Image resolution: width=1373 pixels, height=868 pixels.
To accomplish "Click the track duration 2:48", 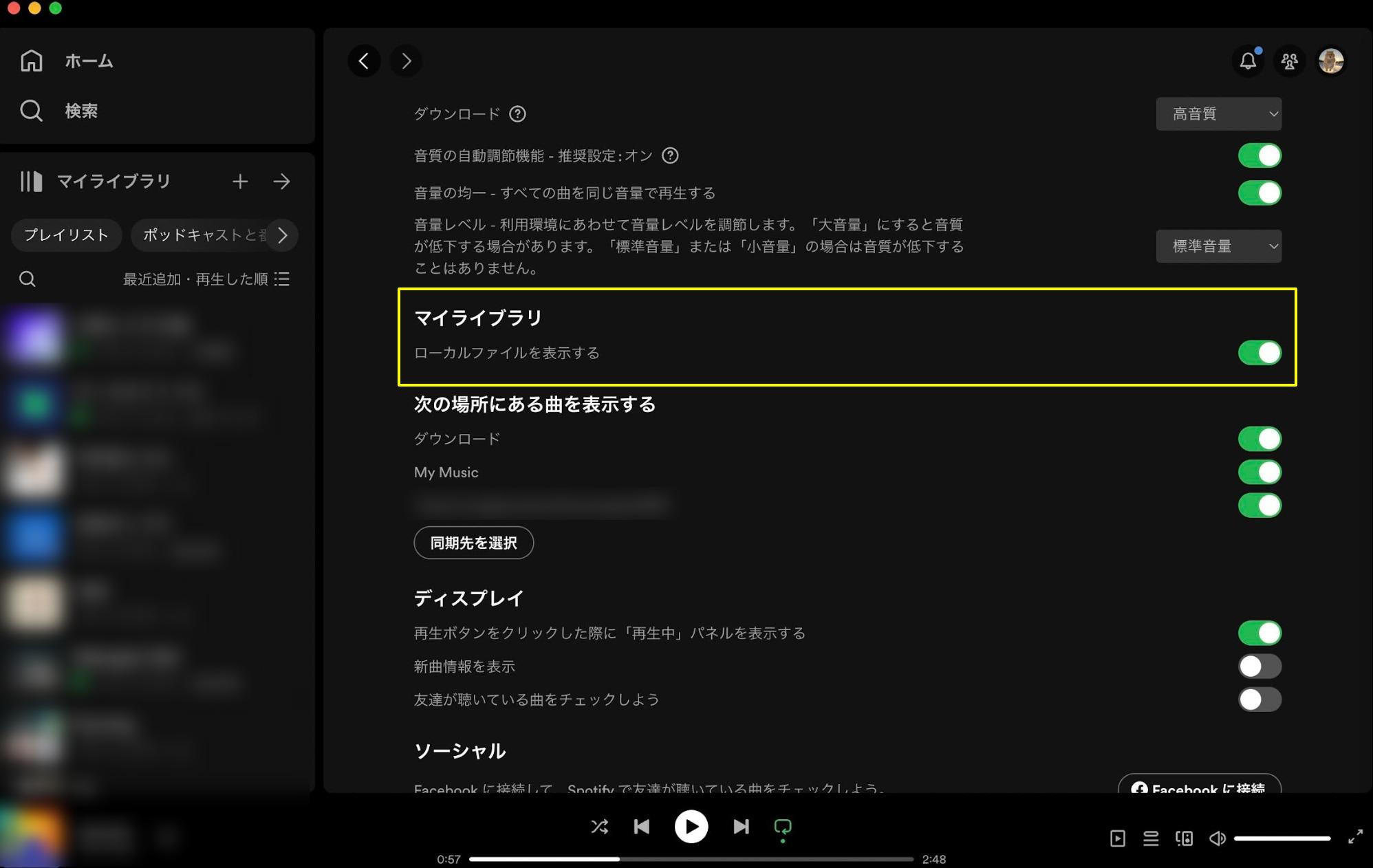I will [933, 859].
